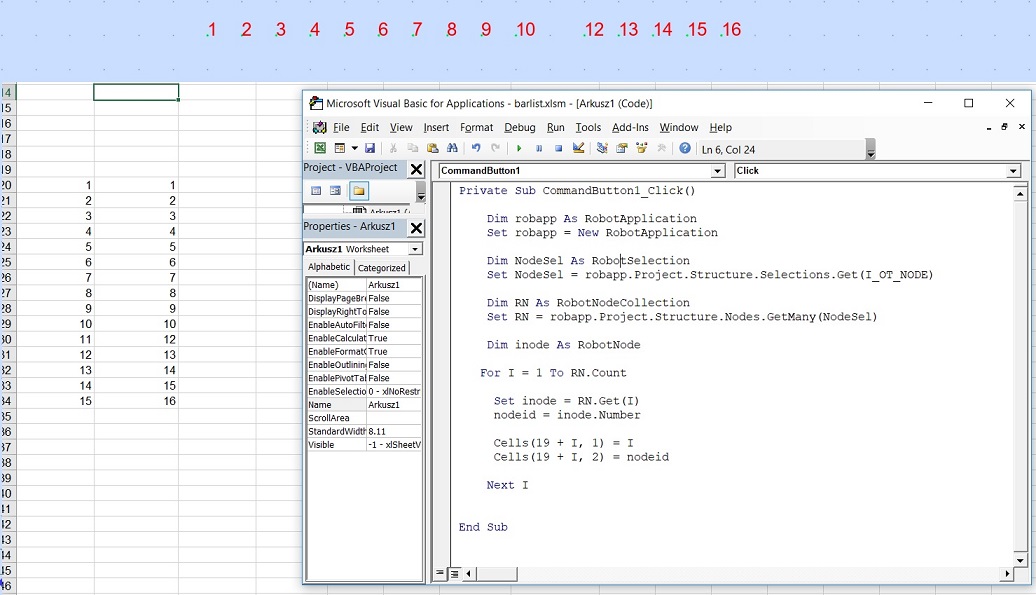Open the Edit menu
The height and width of the screenshot is (595, 1036).
tap(369, 127)
